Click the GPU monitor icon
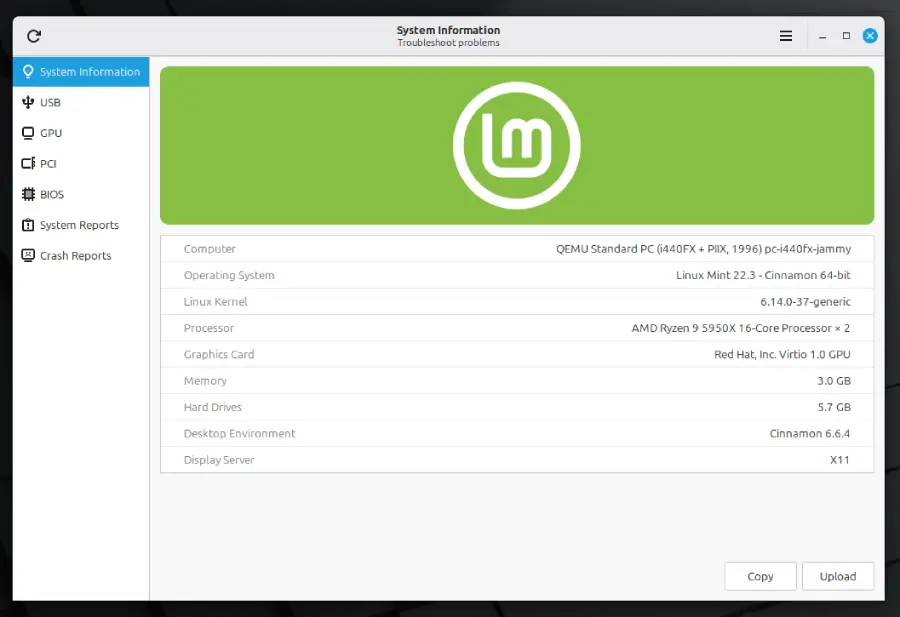This screenshot has width=900, height=617. point(28,133)
